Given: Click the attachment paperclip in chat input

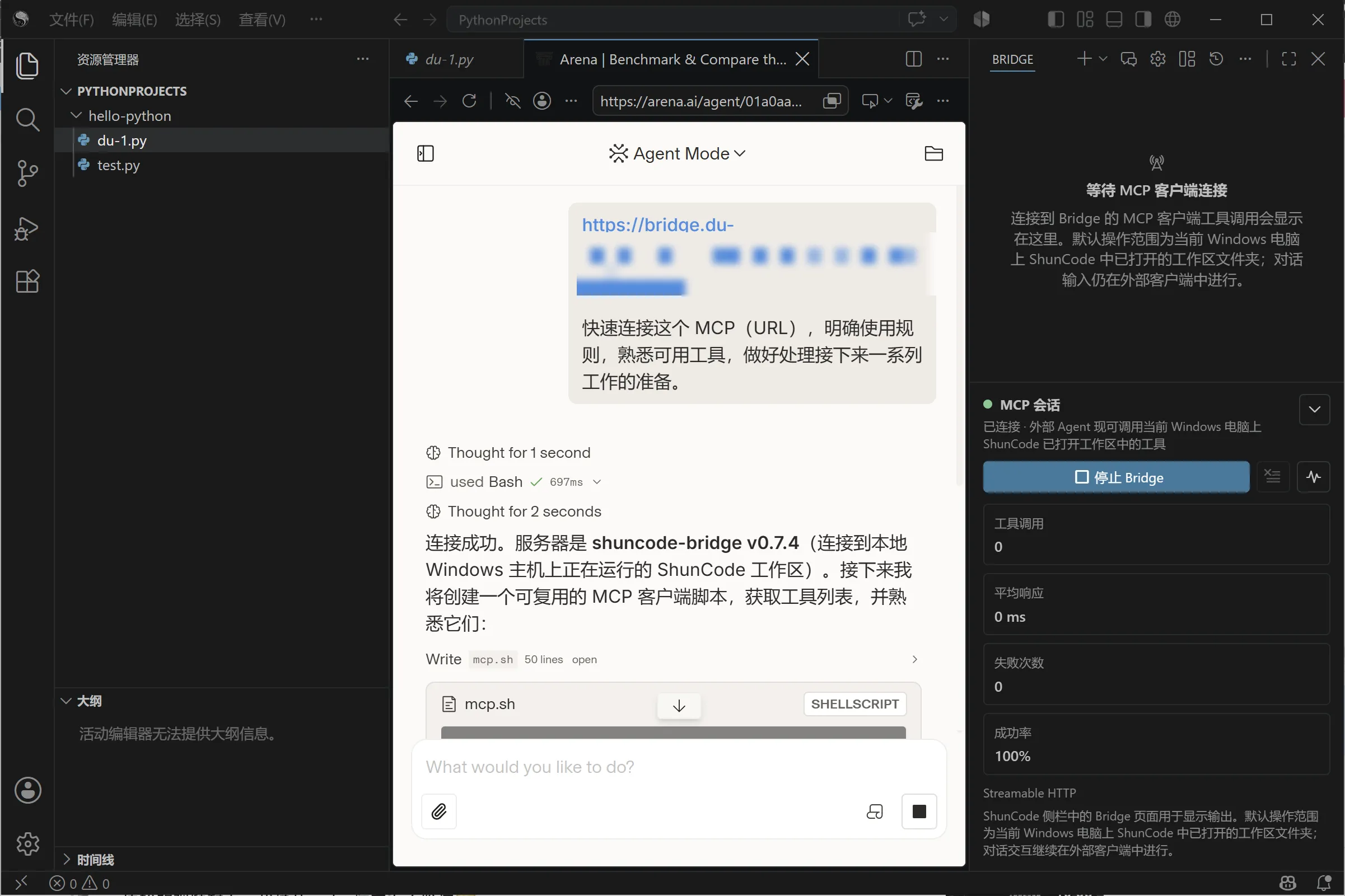Looking at the screenshot, I should (439, 811).
